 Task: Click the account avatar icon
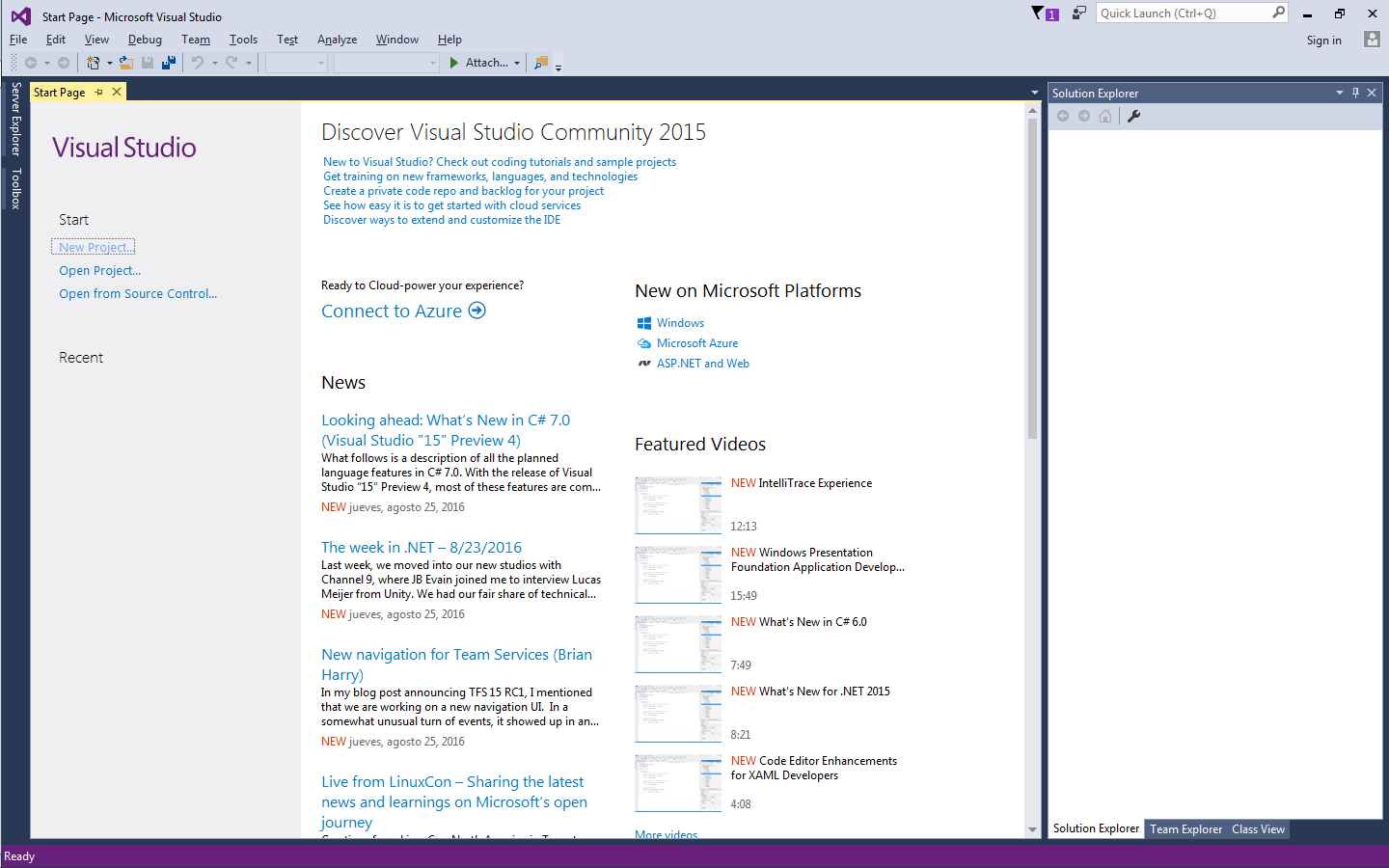pyautogui.click(x=1372, y=39)
